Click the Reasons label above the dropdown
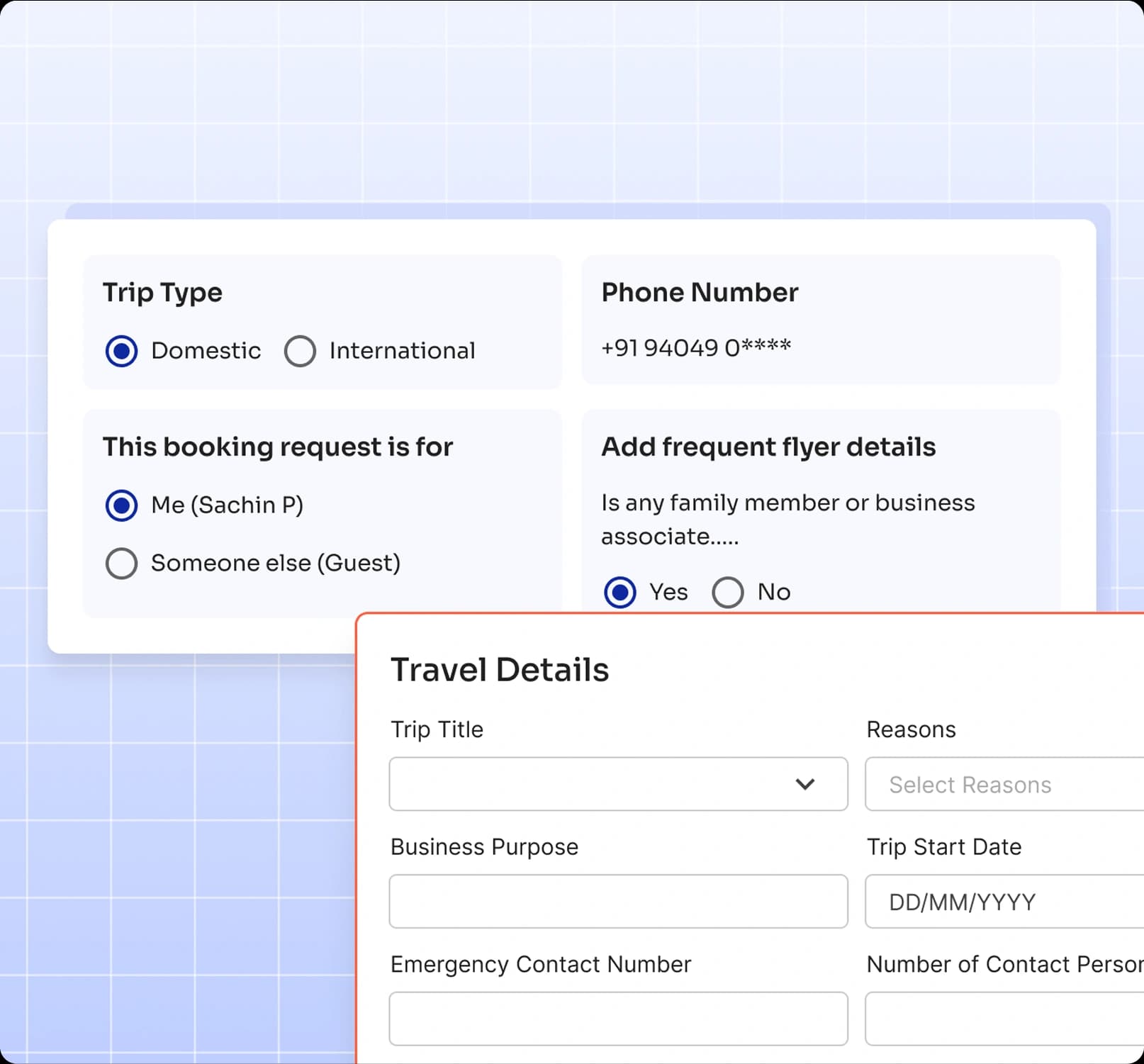Screen dimensions: 1144x1064 (x=911, y=729)
